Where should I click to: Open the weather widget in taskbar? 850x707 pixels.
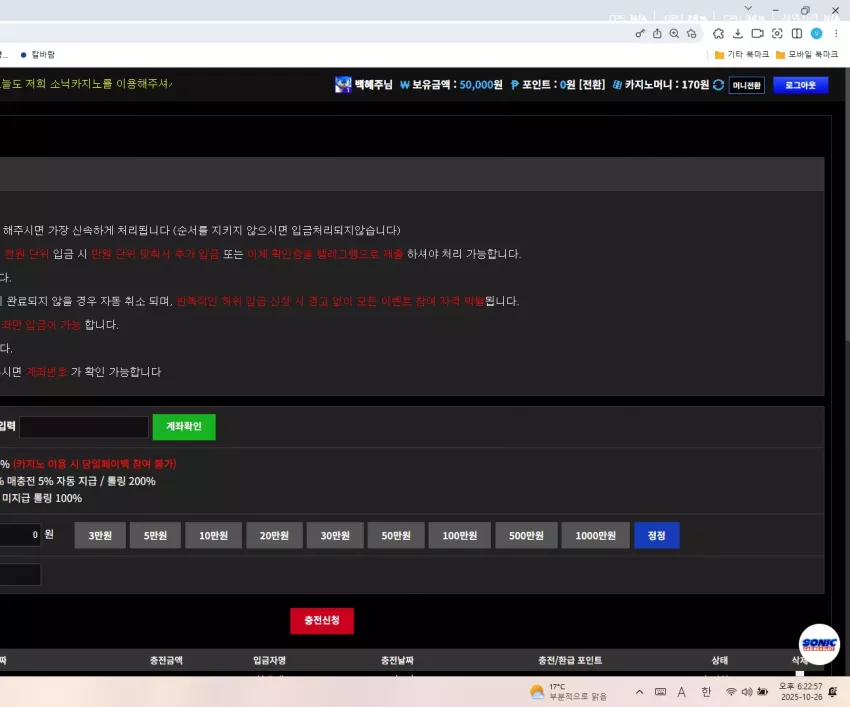(x=568, y=692)
